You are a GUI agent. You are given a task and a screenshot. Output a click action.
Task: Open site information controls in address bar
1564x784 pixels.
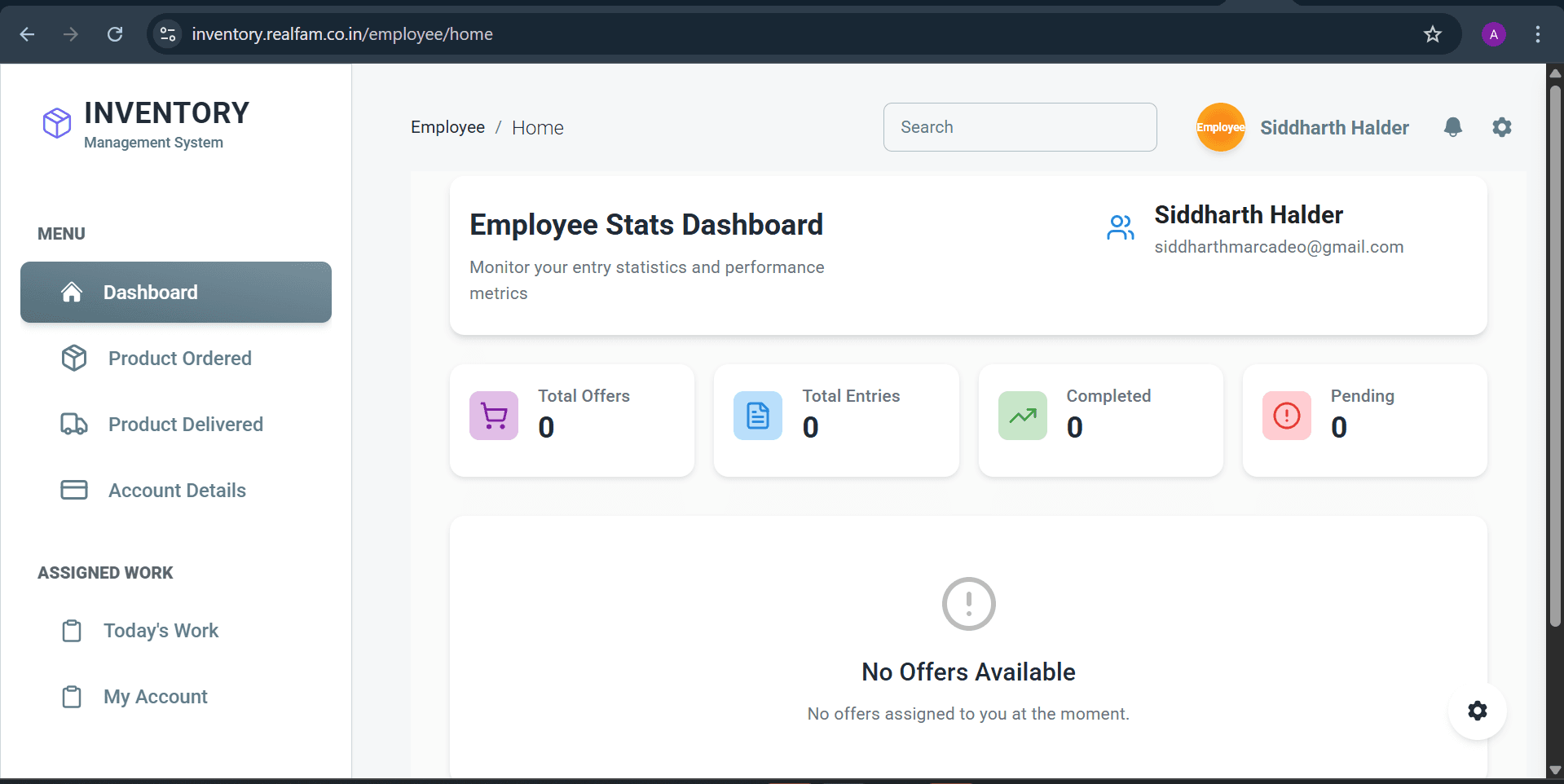(167, 34)
